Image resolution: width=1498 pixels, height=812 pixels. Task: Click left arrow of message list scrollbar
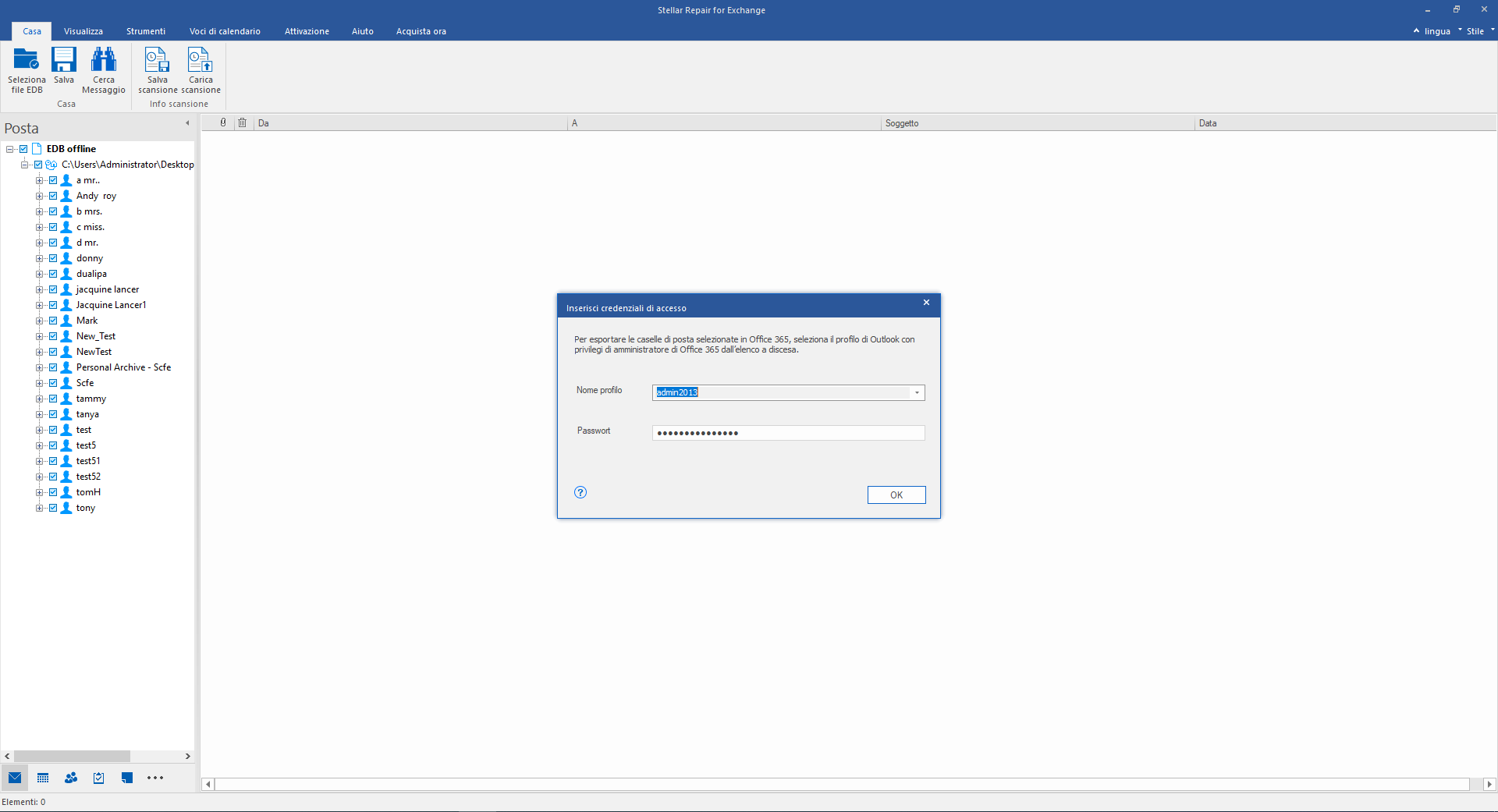(x=208, y=784)
